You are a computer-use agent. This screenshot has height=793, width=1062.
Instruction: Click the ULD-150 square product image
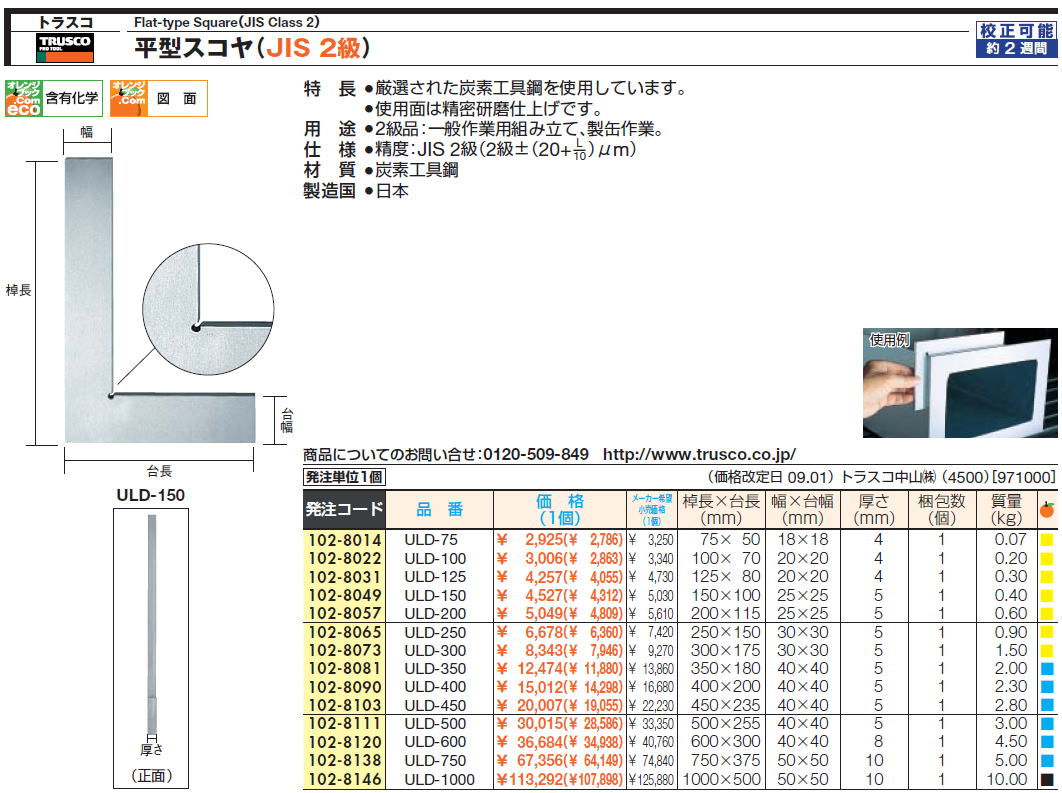160,301
